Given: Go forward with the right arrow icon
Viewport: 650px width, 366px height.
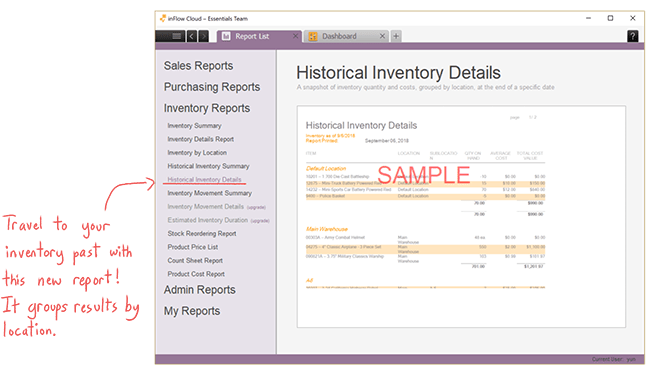Looking at the screenshot, I should click(204, 36).
